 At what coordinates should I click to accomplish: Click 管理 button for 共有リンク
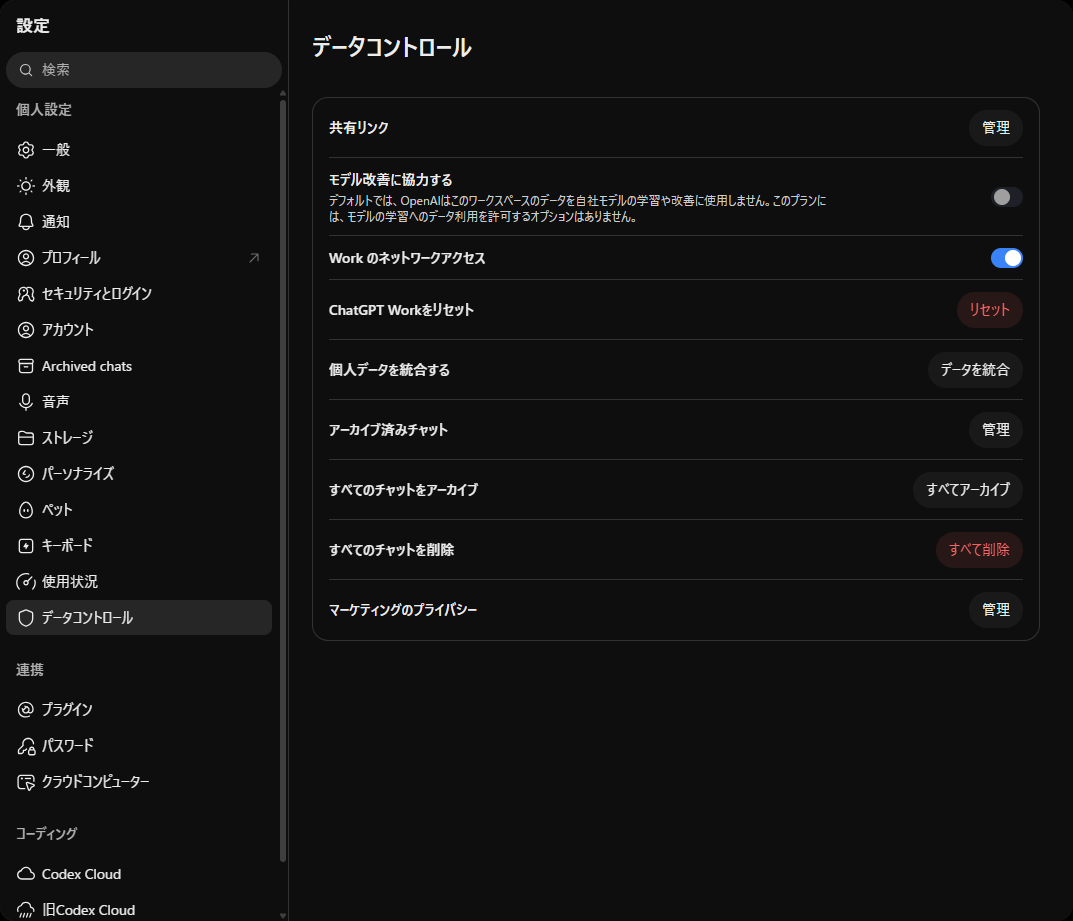tap(996, 128)
